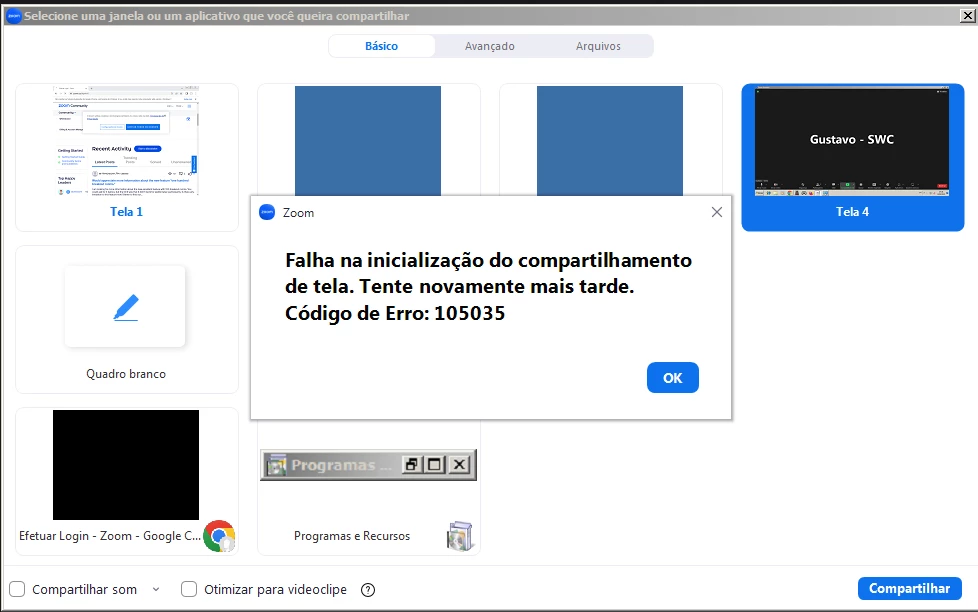Select the Tela 1 screen thumbnail
Viewport: 978px width, 612px height.
(x=127, y=157)
